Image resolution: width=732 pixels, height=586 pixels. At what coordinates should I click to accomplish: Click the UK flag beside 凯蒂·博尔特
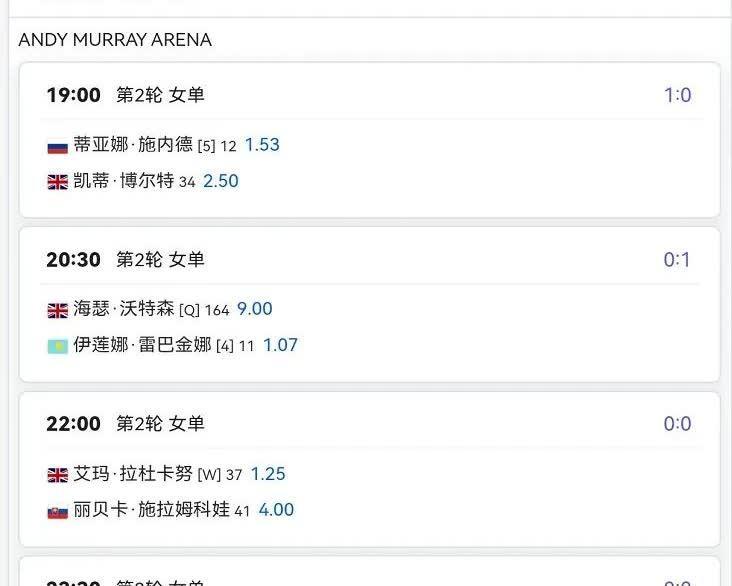coord(57,182)
